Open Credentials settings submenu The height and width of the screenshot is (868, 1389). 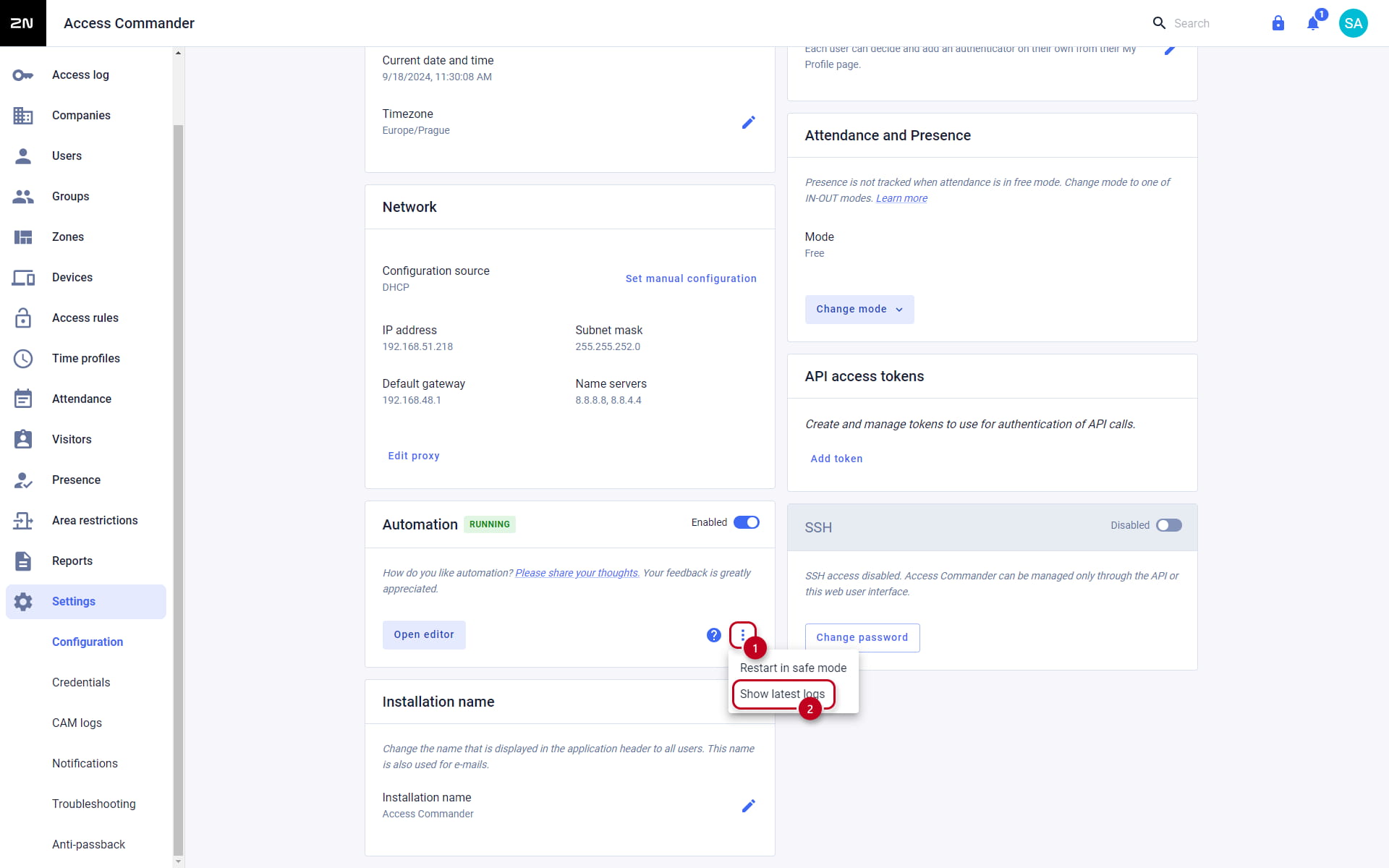[x=81, y=683]
